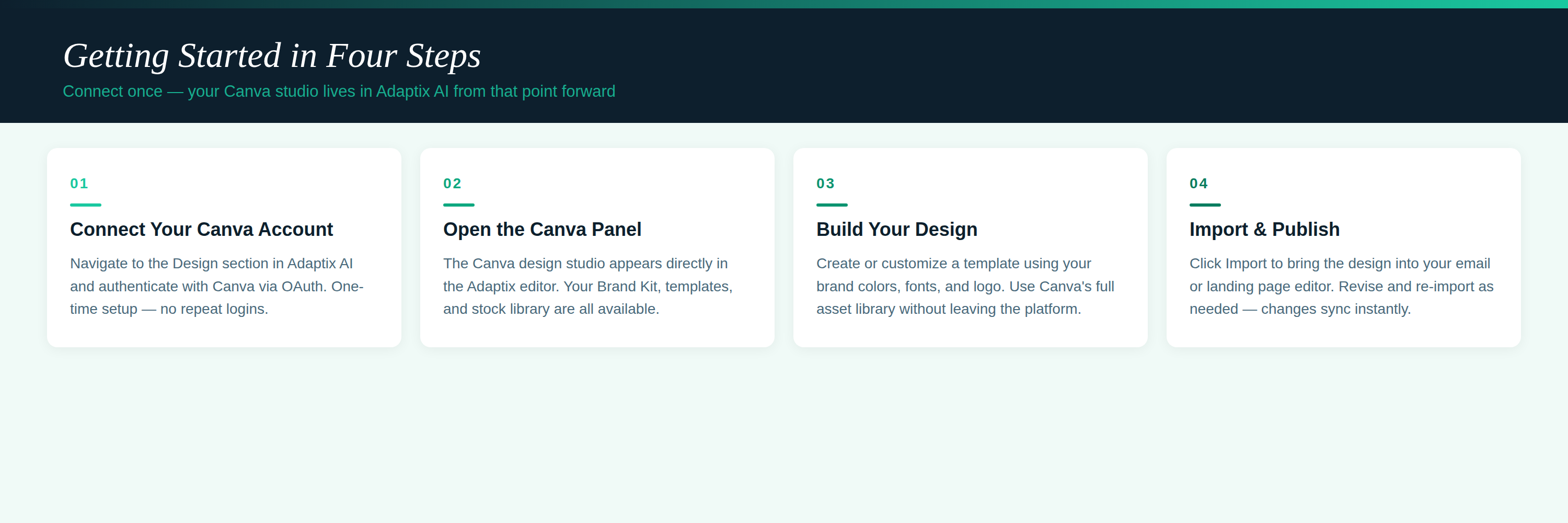Click step number 02
This screenshot has height=523, width=1568.
pos(452,183)
